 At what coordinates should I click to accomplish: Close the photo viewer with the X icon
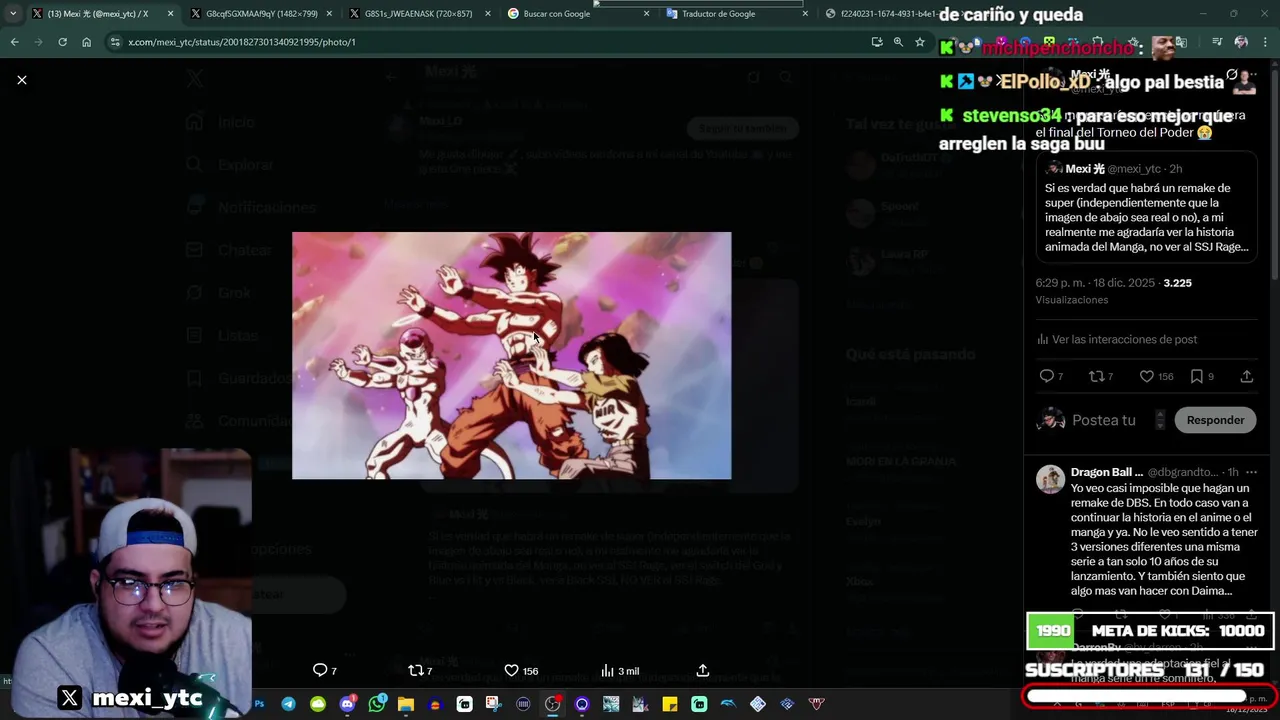[x=22, y=80]
